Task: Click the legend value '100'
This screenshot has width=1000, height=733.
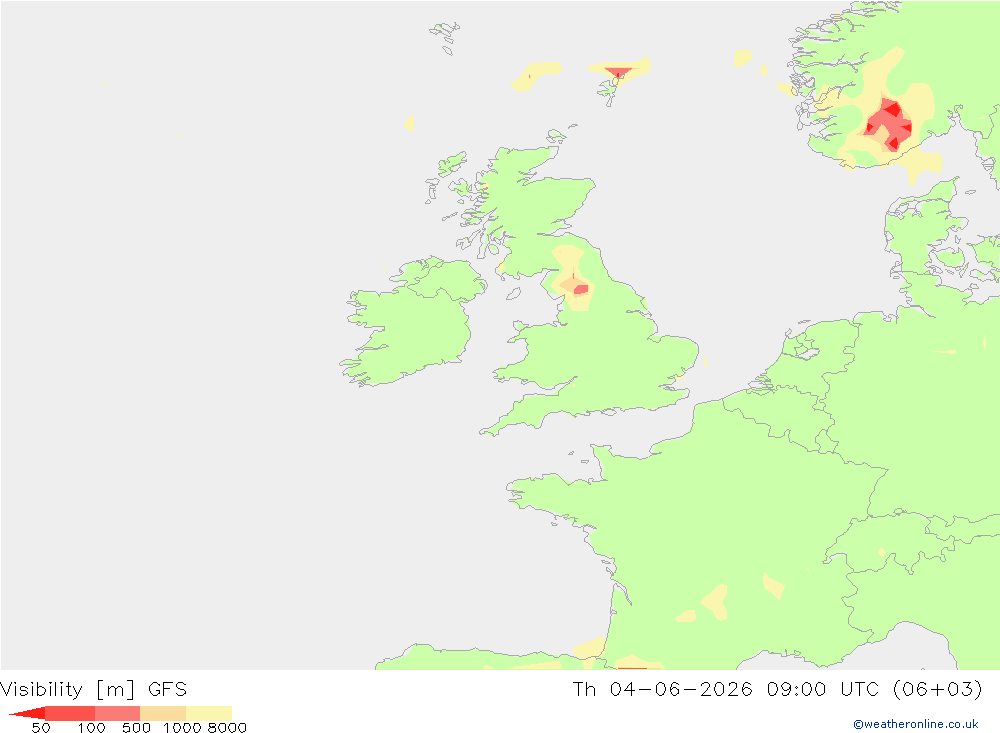Action: click(91, 728)
